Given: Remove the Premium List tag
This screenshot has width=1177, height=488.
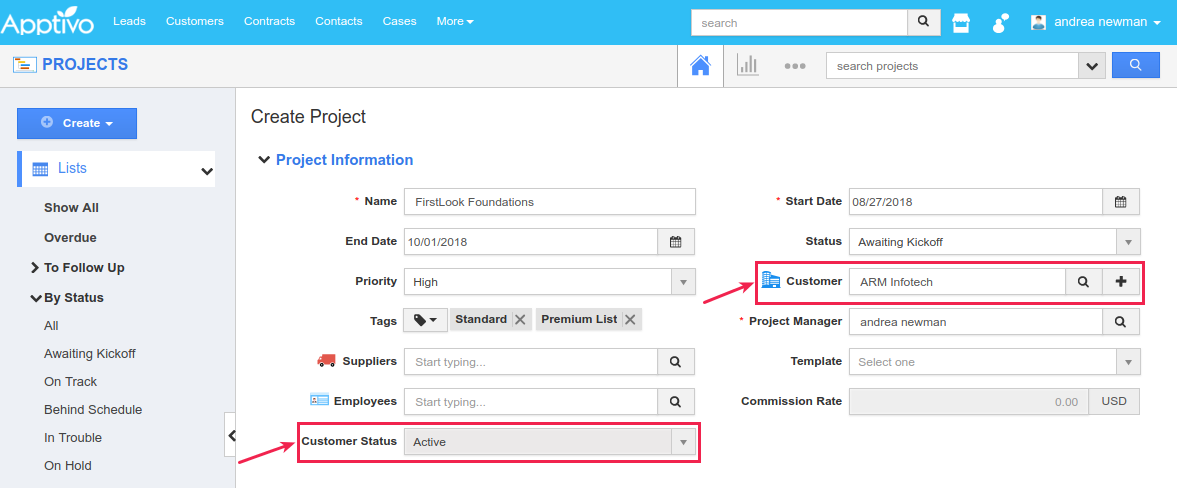Looking at the screenshot, I should (630, 320).
